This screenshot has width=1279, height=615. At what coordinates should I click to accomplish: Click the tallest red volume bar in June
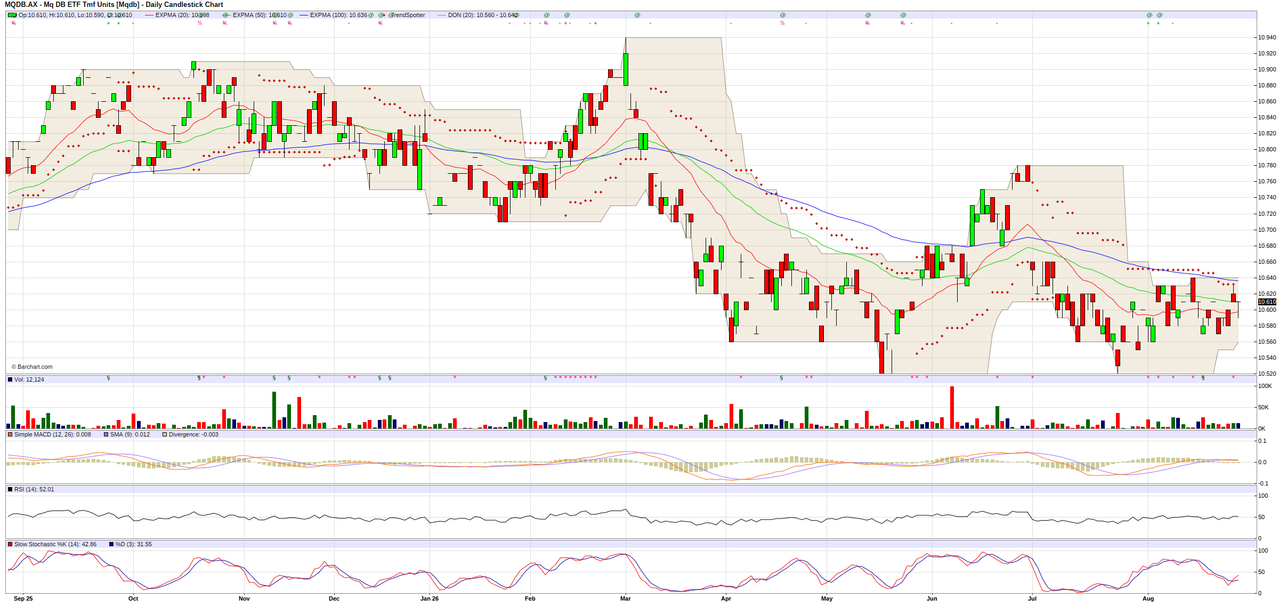pyautogui.click(x=951, y=407)
